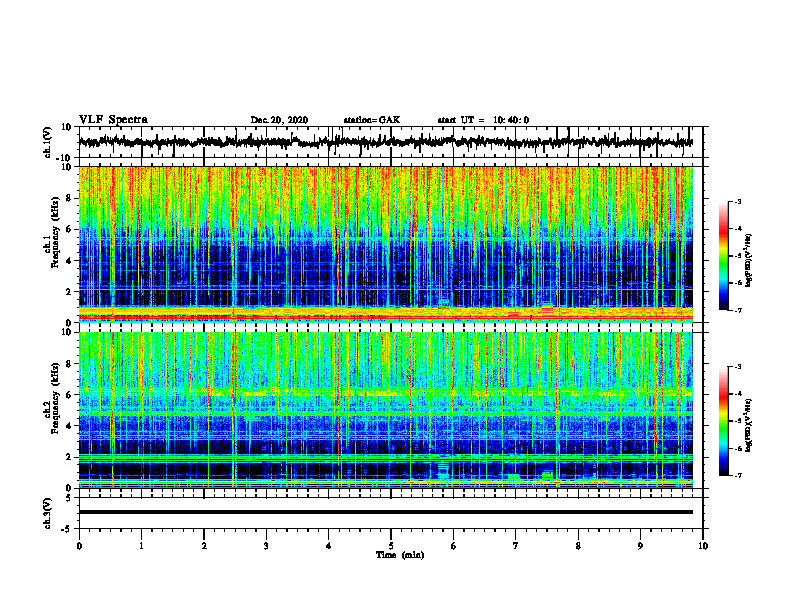Viewport: 792px width, 612px height.
Task: Click the "-7" label on ch.1 colorbar
Action: pyautogui.click(x=737, y=310)
